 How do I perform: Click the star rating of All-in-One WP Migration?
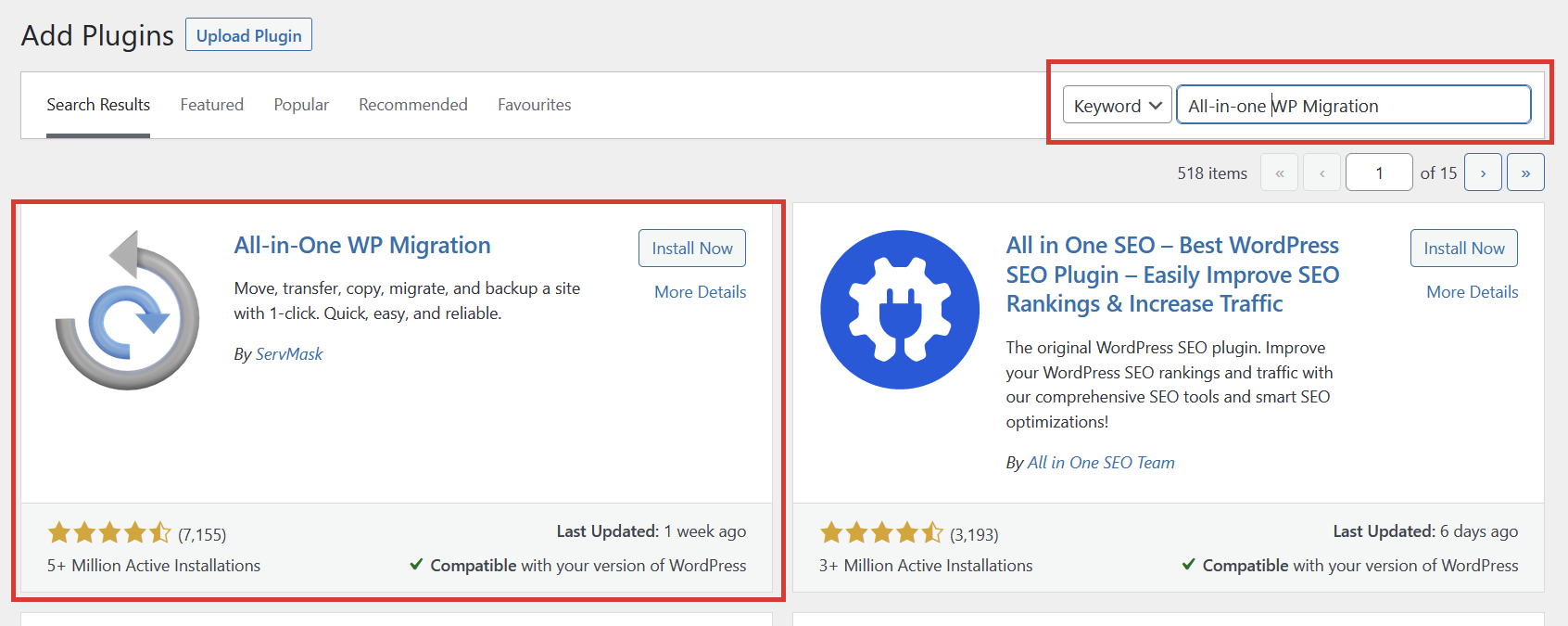109,532
